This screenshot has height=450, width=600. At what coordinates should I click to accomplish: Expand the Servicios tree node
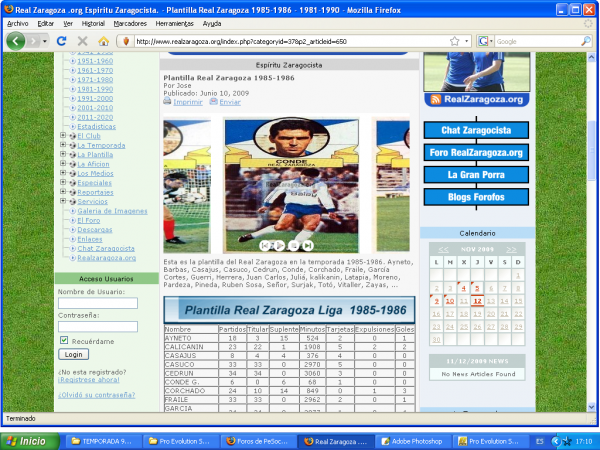point(63,201)
